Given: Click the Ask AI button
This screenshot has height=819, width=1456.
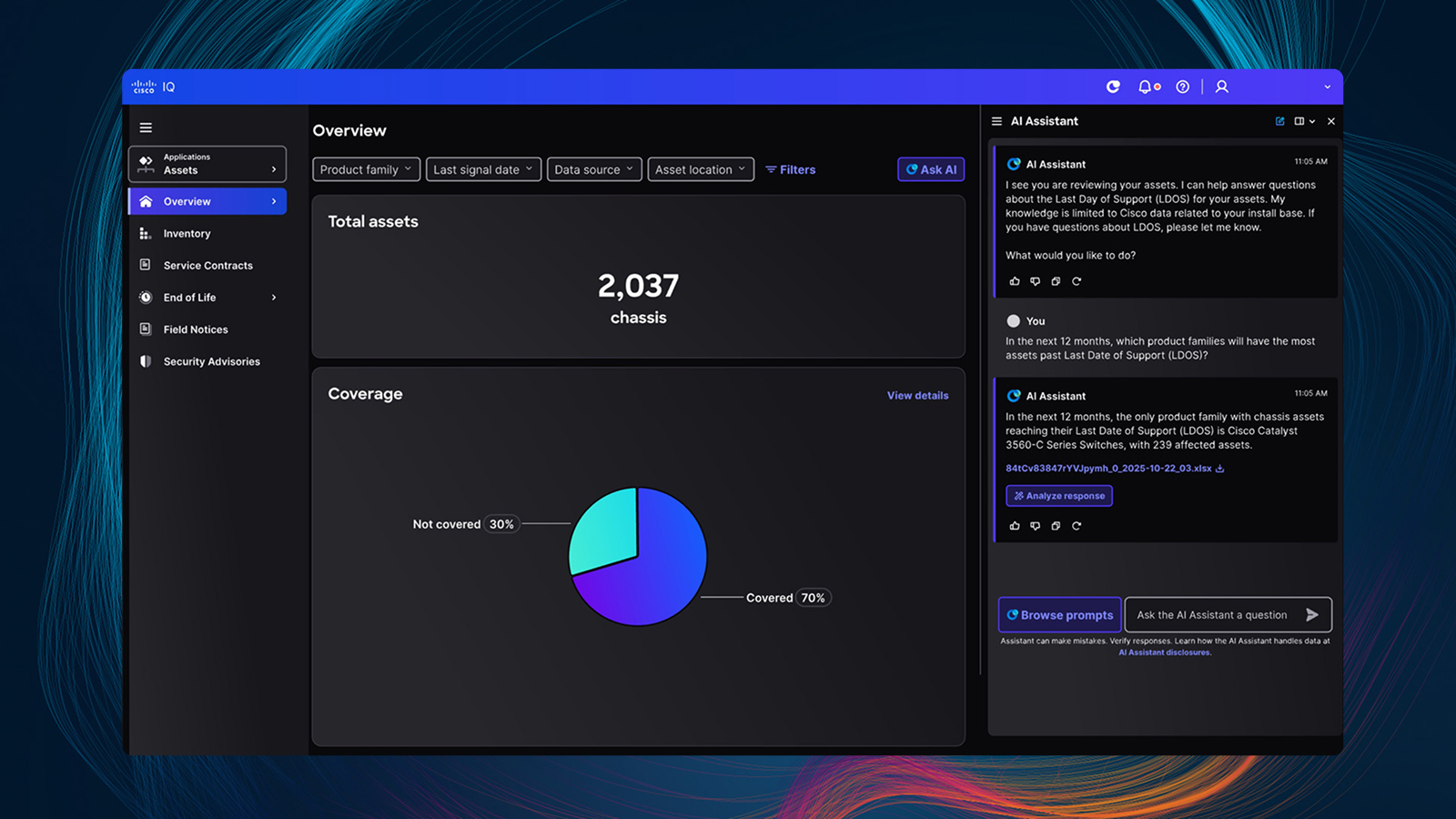Looking at the screenshot, I should point(931,169).
